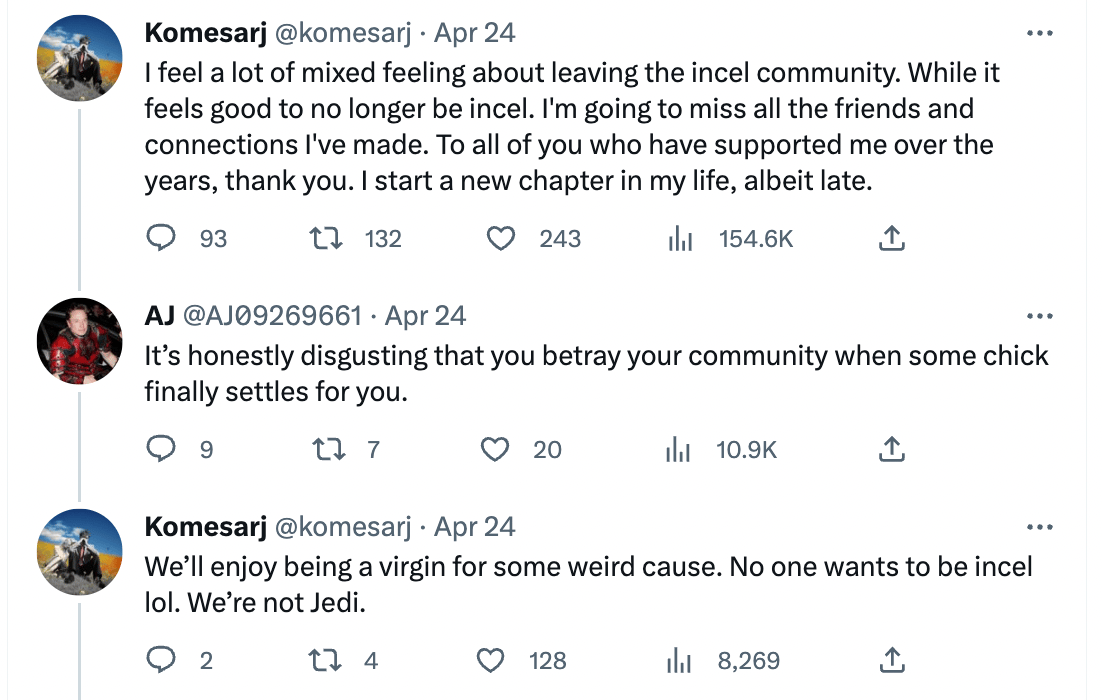Like AJ's tweet with 20 likes

[496, 450]
